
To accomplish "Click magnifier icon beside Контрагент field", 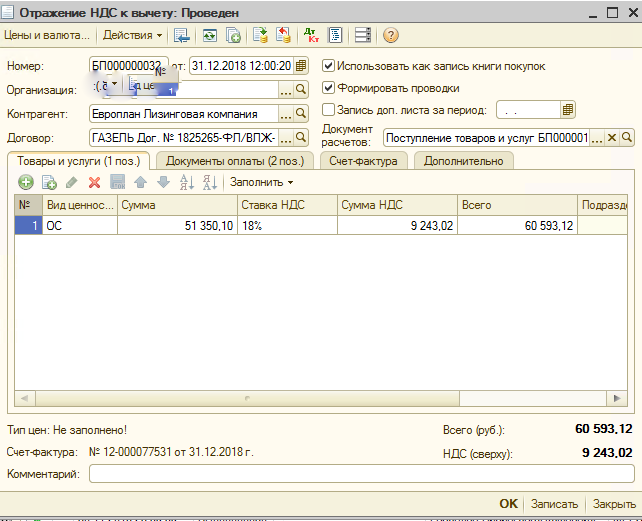I will click(300, 114).
